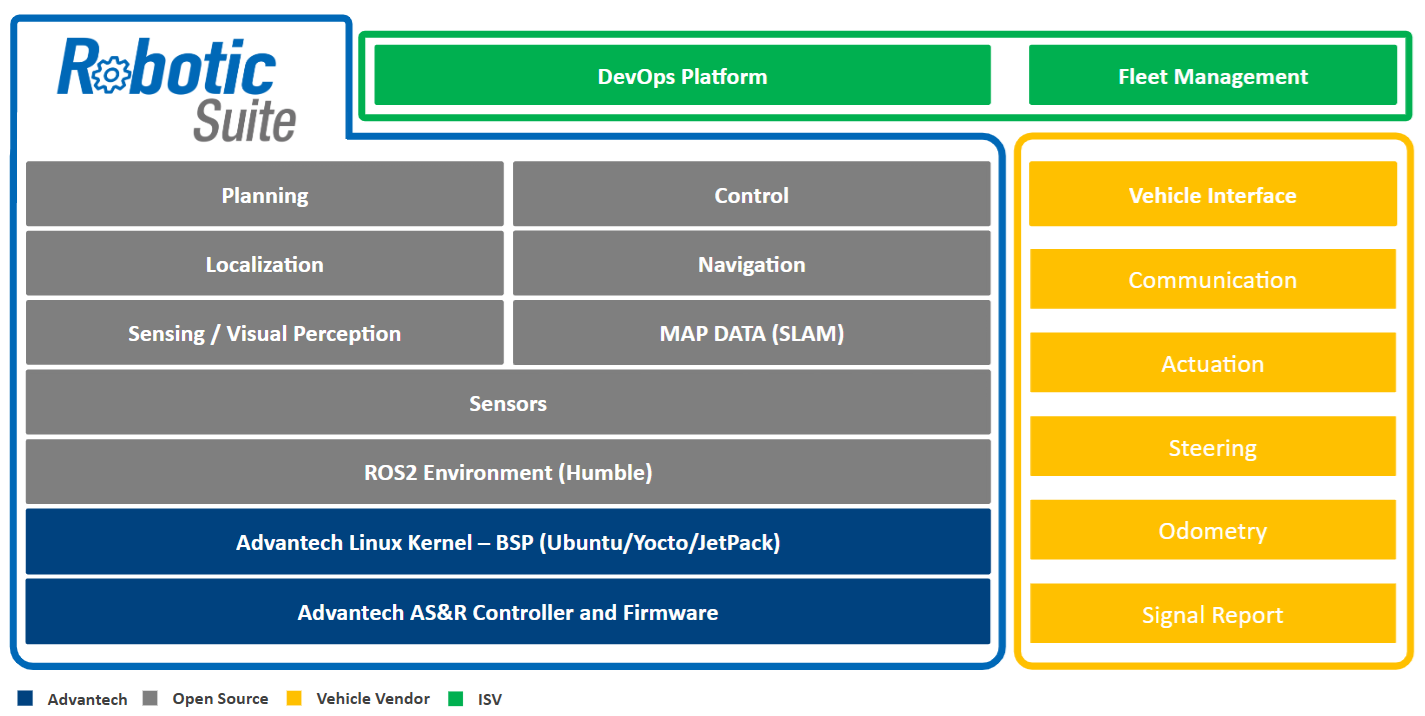This screenshot has width=1425, height=716.
Task: Choose the Steering block
Action: [1212, 447]
